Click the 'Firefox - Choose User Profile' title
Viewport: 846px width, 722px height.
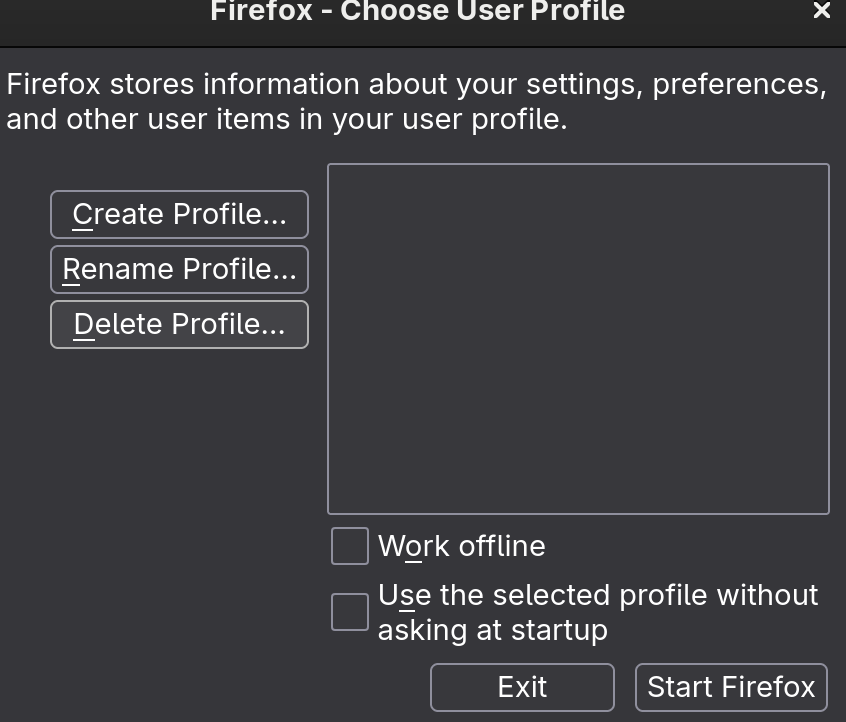pyautogui.click(x=417, y=12)
